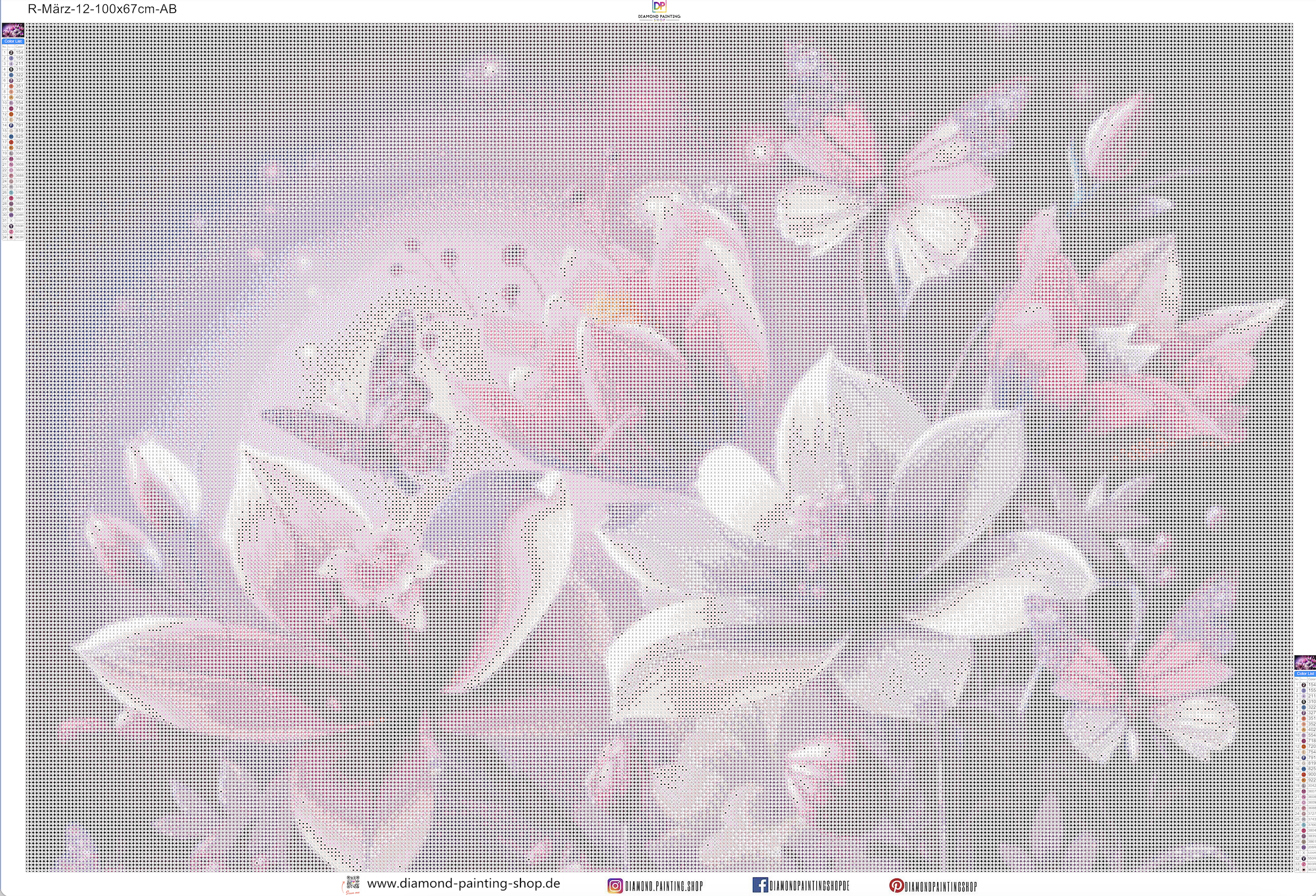Select black symbol 5 swatch for color 310, left list
Viewport: 1316px width, 896px height.
tap(11, 69)
